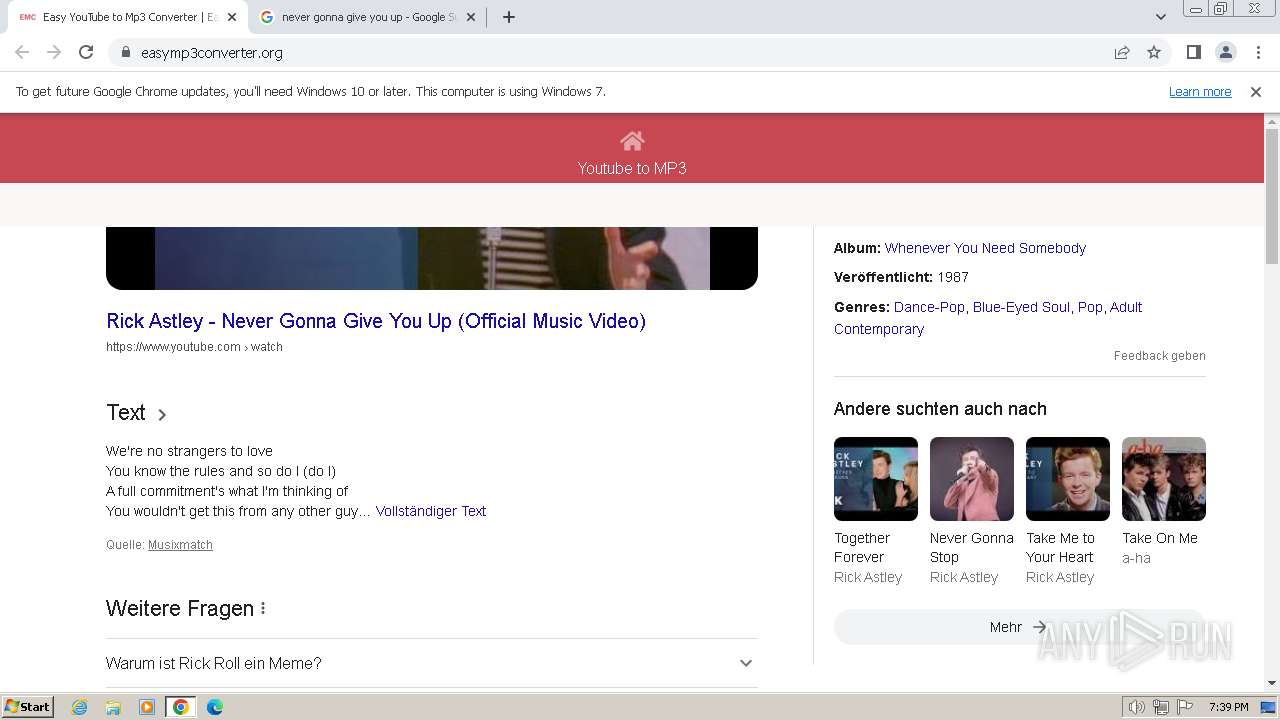Open File Explorer from taskbar

[x=113, y=707]
